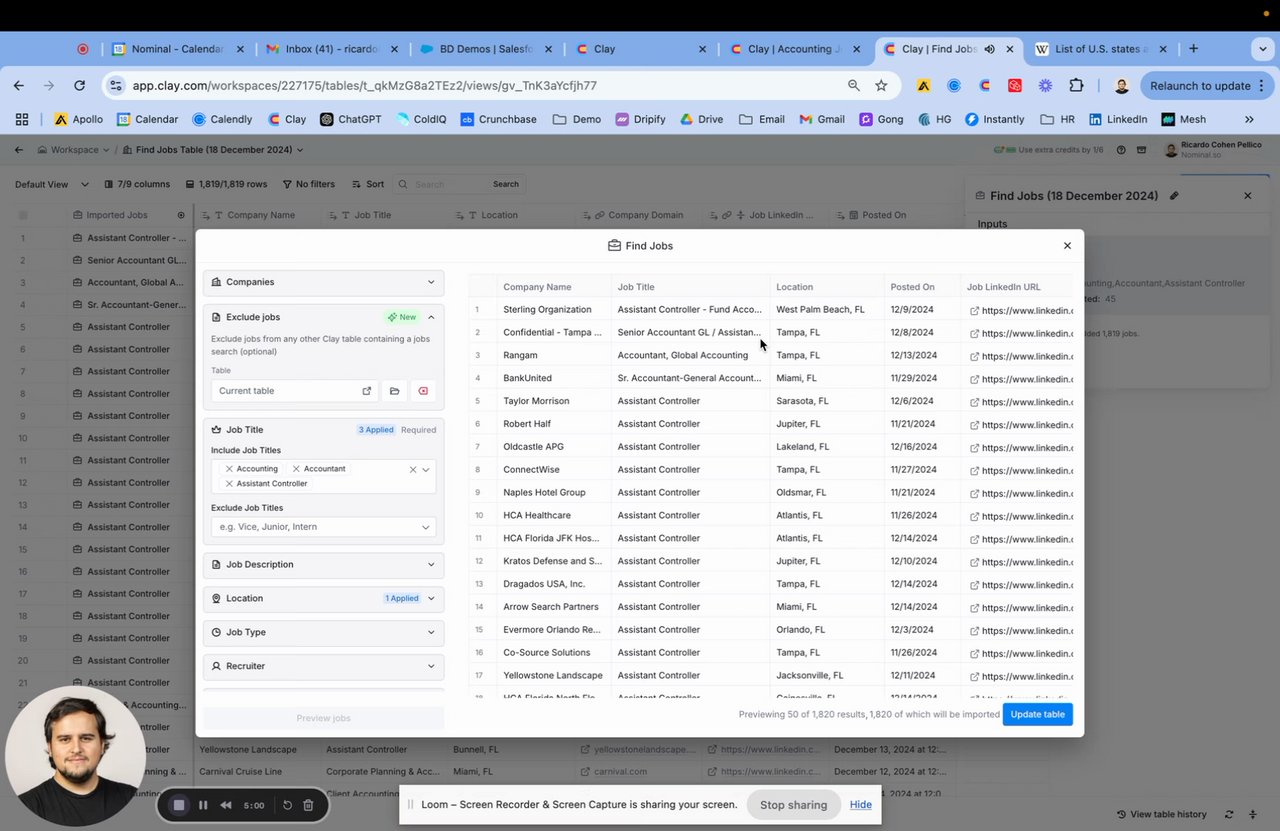Mute audio on the Clay Find Jobs tab
The width and height of the screenshot is (1280, 831).
click(989, 49)
